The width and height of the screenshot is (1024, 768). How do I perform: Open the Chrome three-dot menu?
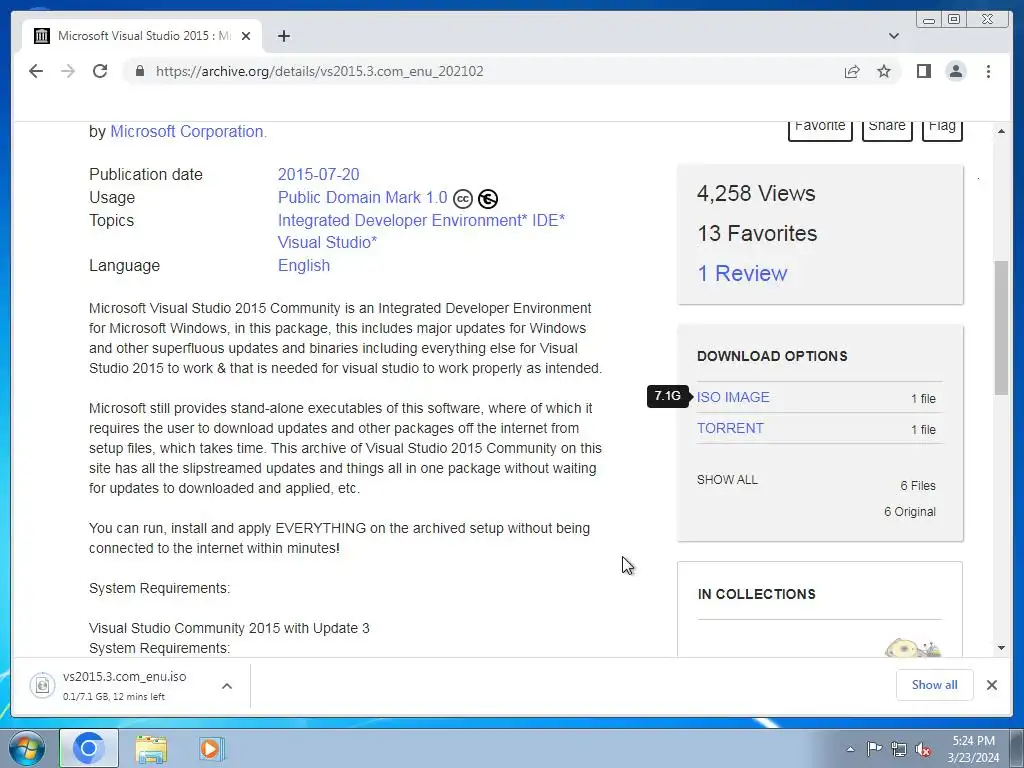(x=988, y=71)
